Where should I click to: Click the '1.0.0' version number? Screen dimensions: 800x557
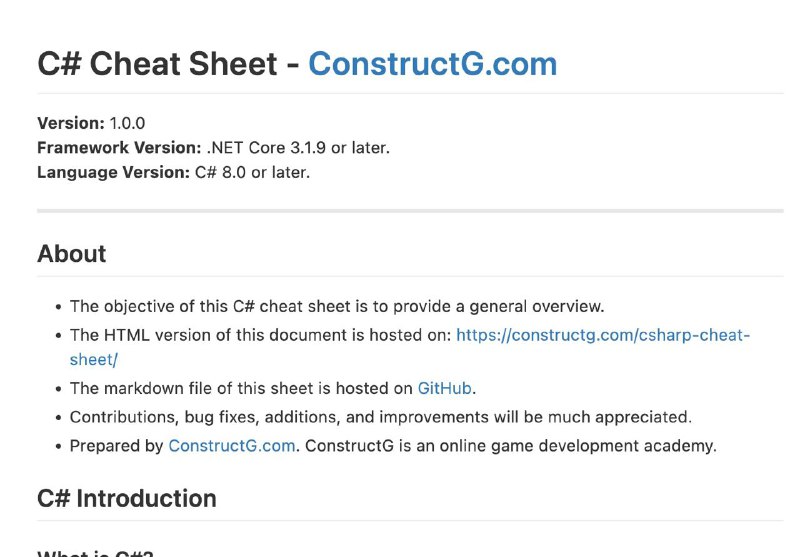(x=128, y=123)
